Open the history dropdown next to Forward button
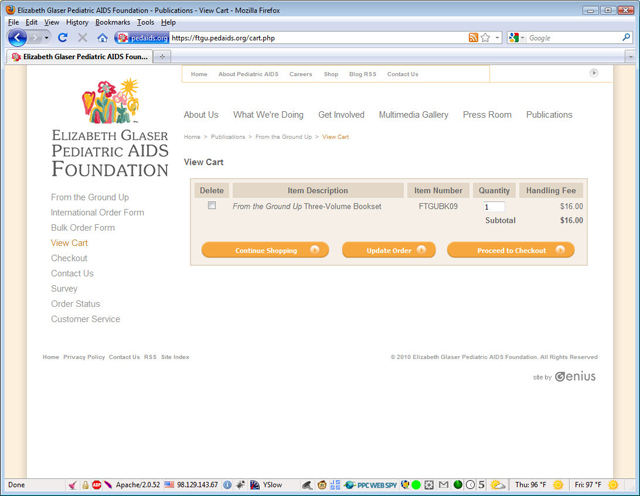The image size is (640, 496). [47, 38]
